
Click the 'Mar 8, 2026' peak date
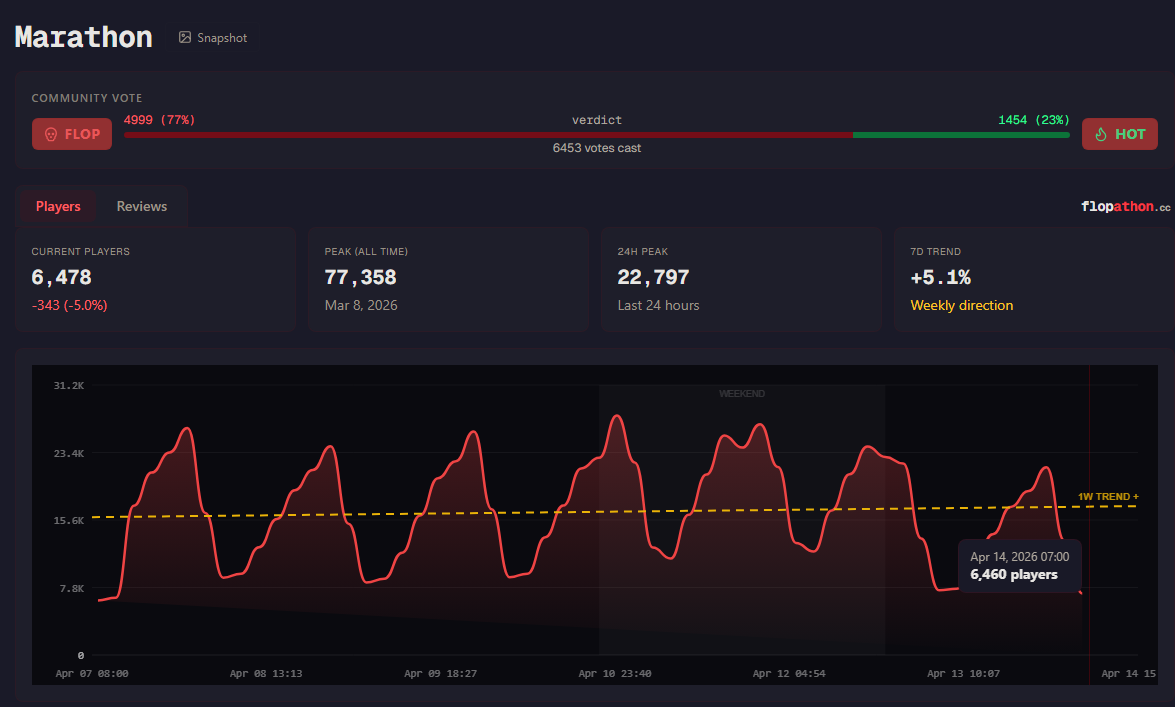click(x=361, y=305)
